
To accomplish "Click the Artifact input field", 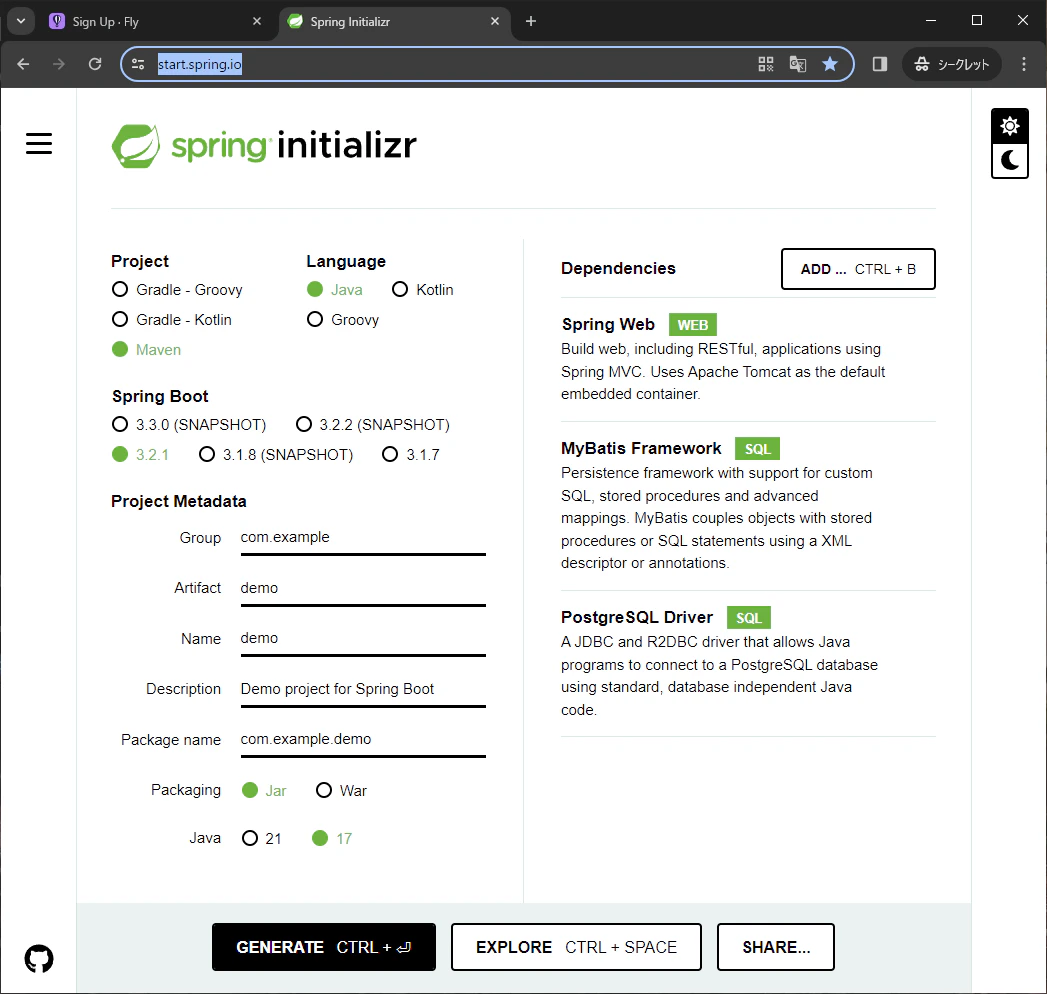I will pyautogui.click(x=363, y=589).
